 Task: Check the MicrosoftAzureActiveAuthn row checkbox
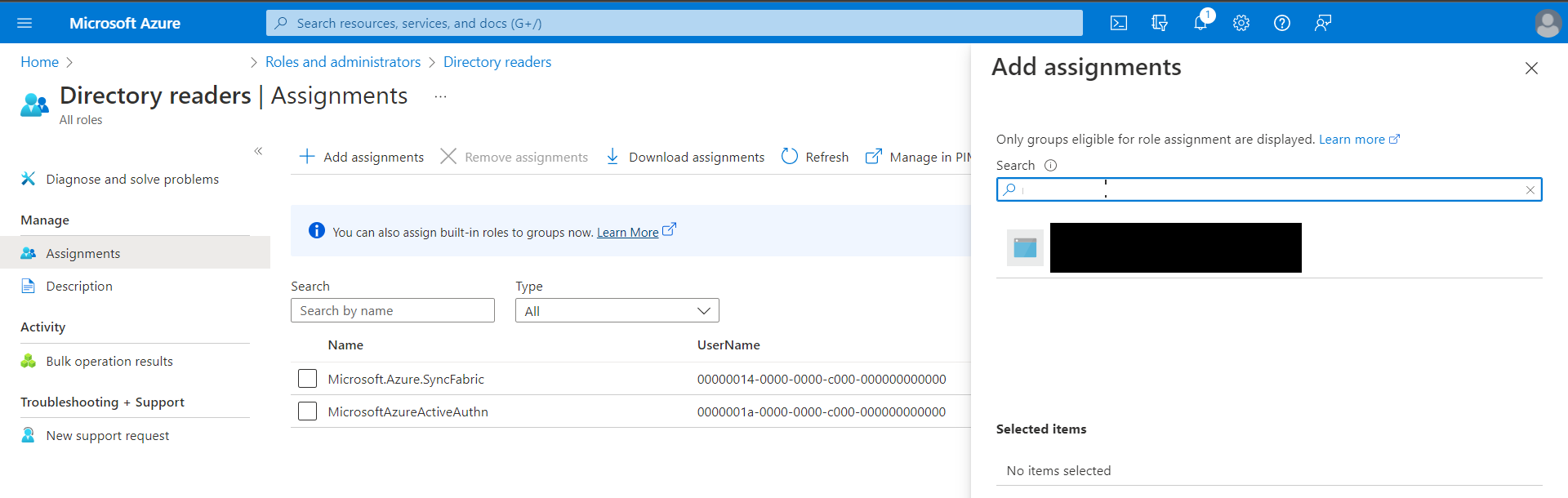click(308, 411)
